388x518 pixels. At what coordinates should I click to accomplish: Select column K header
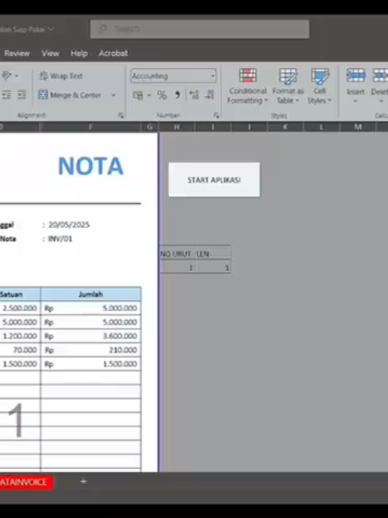tap(285, 127)
